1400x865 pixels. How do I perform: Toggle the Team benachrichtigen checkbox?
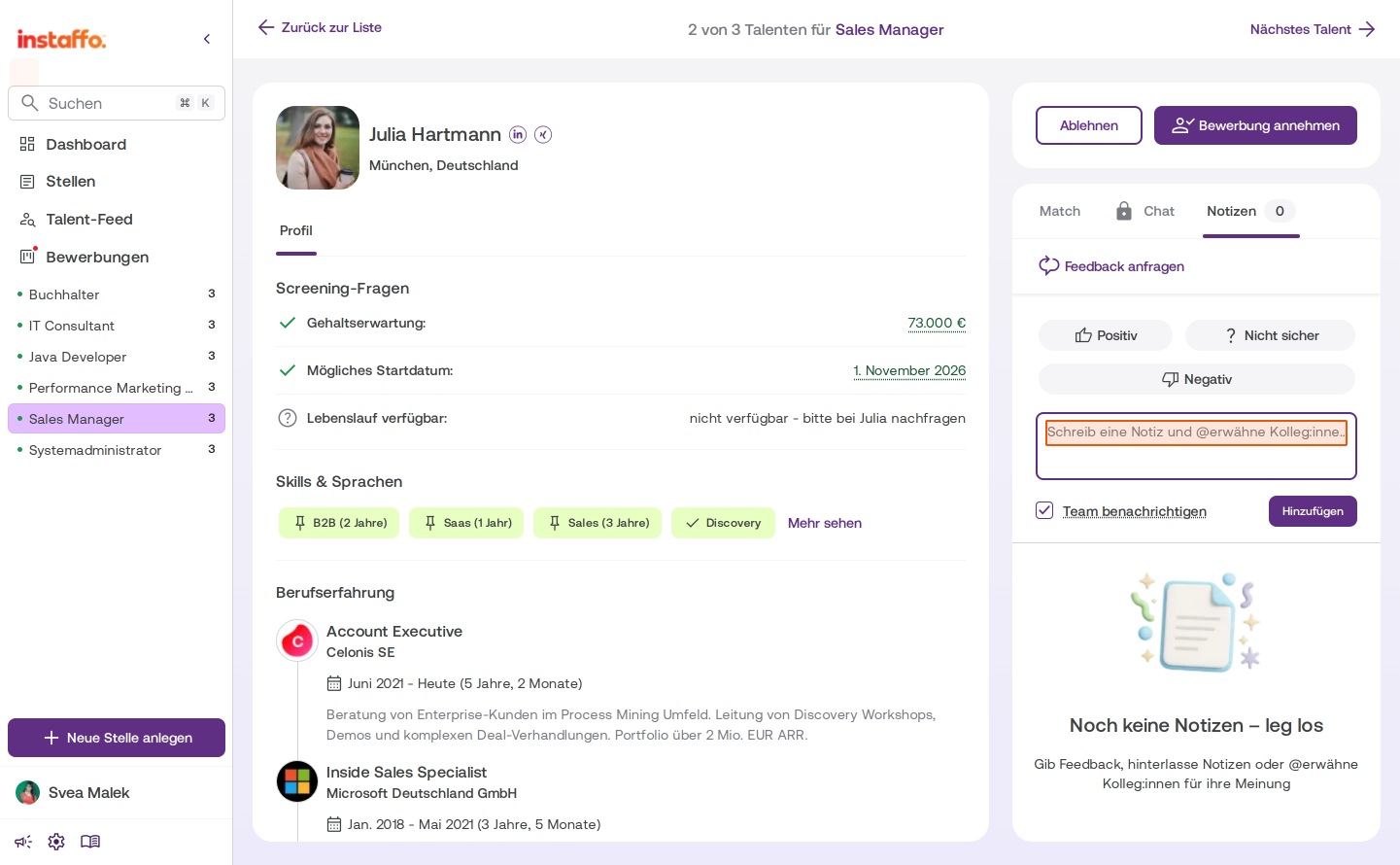click(x=1044, y=510)
